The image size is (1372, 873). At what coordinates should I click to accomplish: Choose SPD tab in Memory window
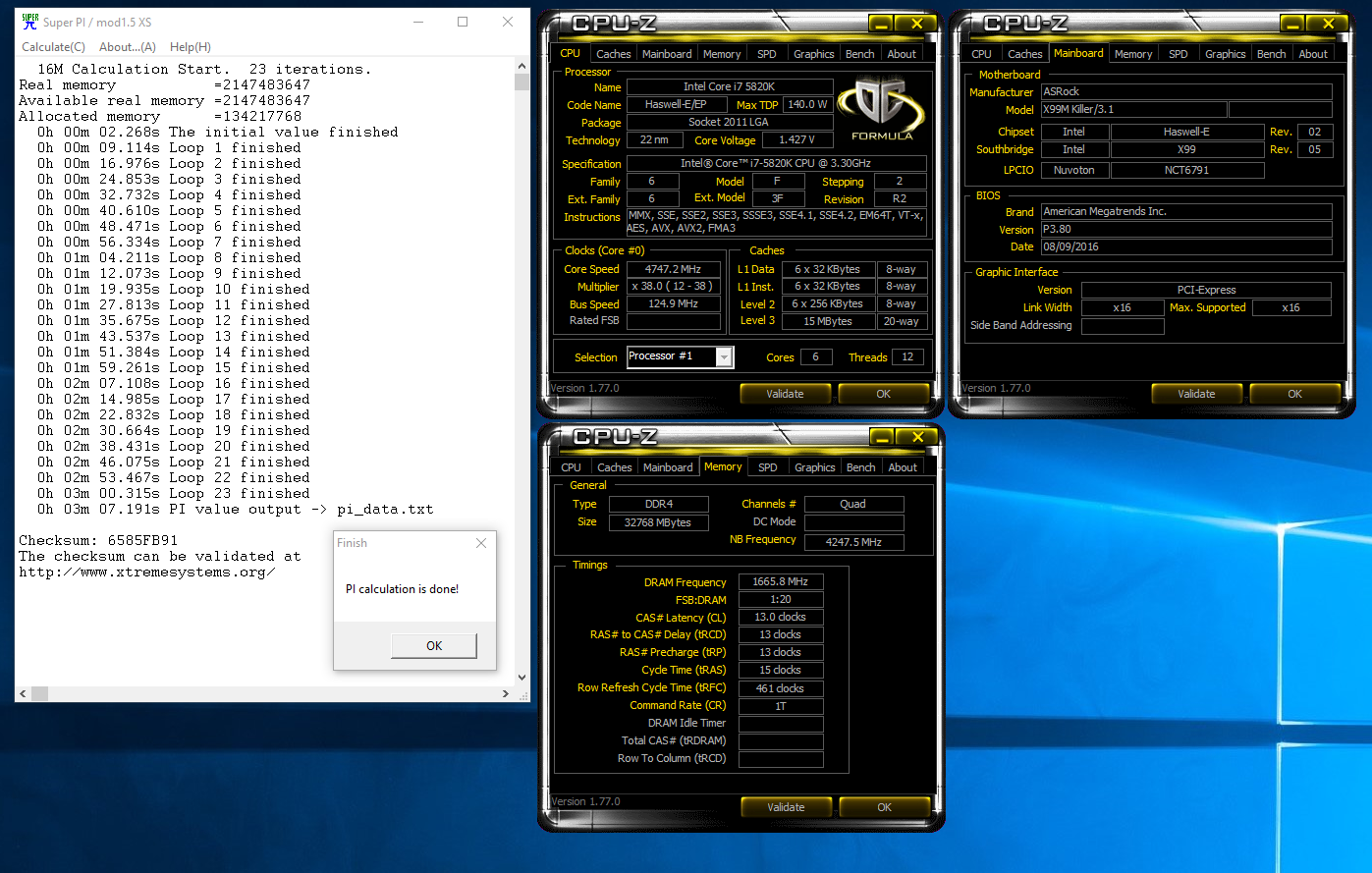pyautogui.click(x=768, y=467)
